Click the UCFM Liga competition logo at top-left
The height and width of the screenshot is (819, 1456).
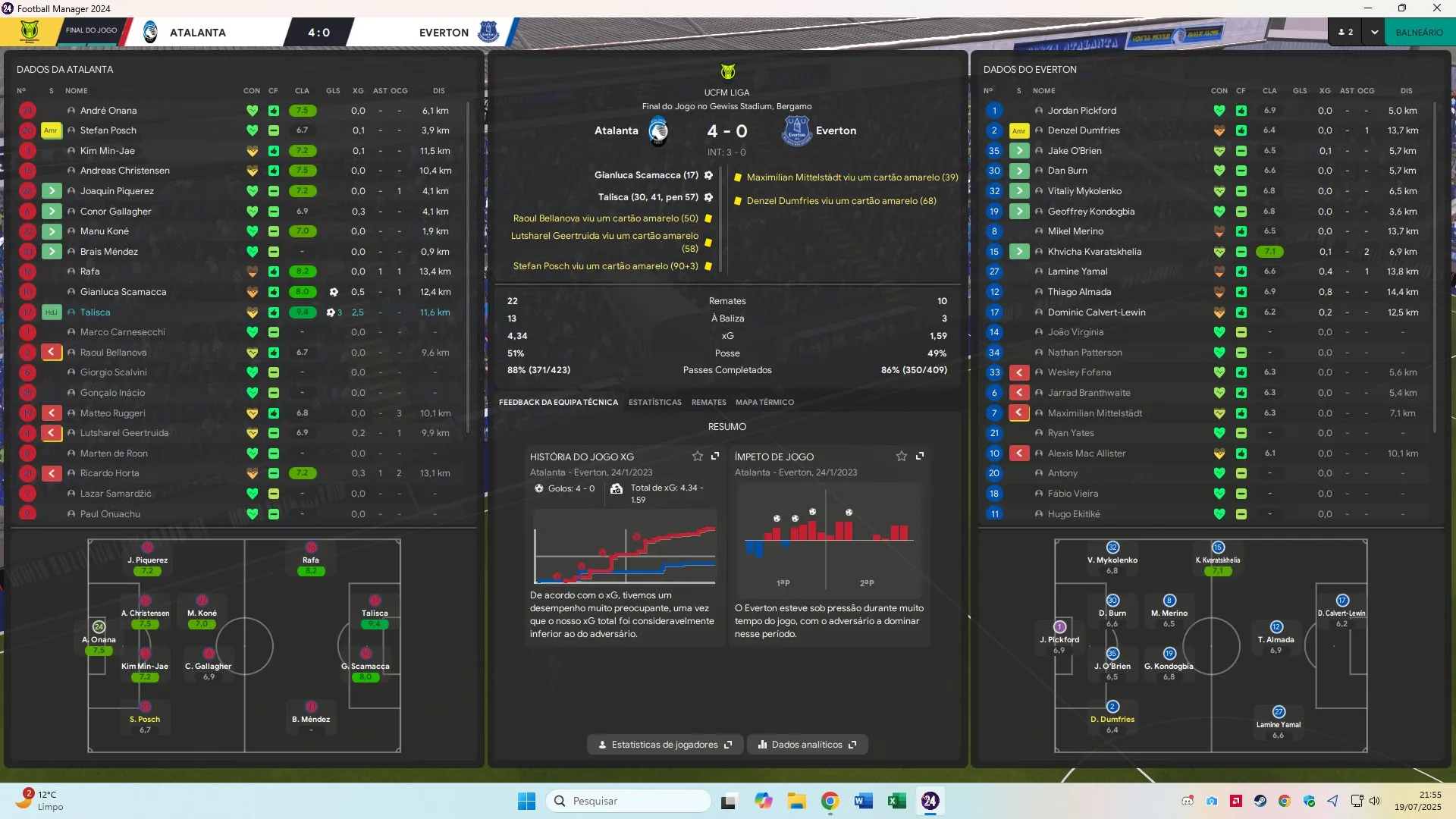(x=29, y=32)
